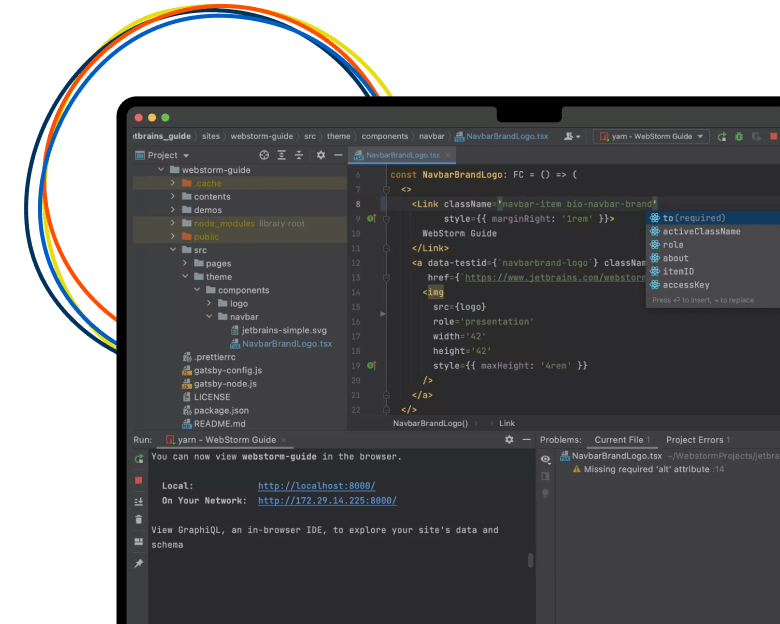Collapse the src folder

pyautogui.click(x=173, y=250)
